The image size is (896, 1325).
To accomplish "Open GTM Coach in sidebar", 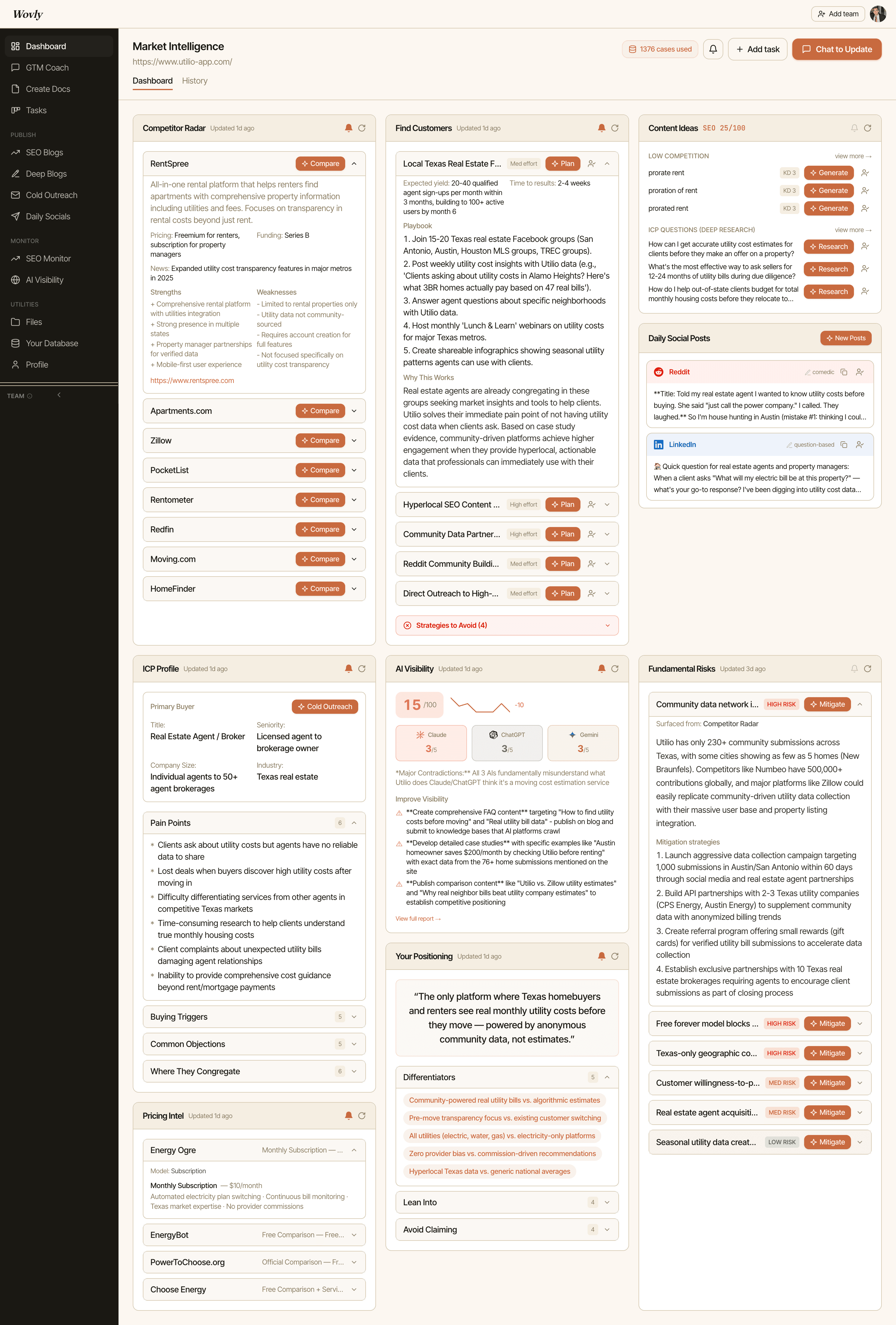I will point(59,68).
